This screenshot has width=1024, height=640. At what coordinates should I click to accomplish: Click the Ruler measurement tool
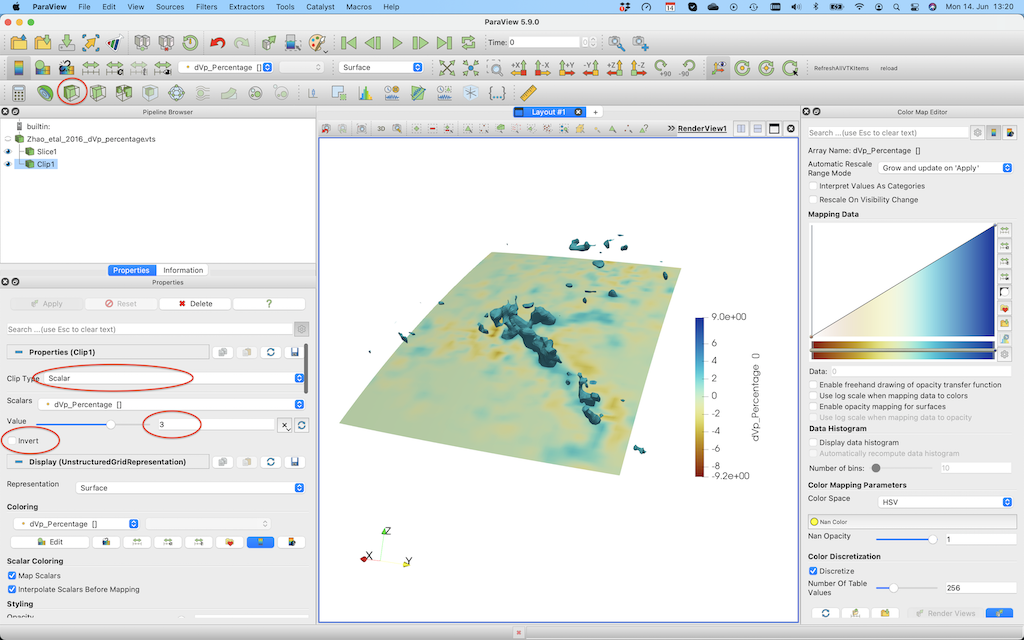(529, 93)
